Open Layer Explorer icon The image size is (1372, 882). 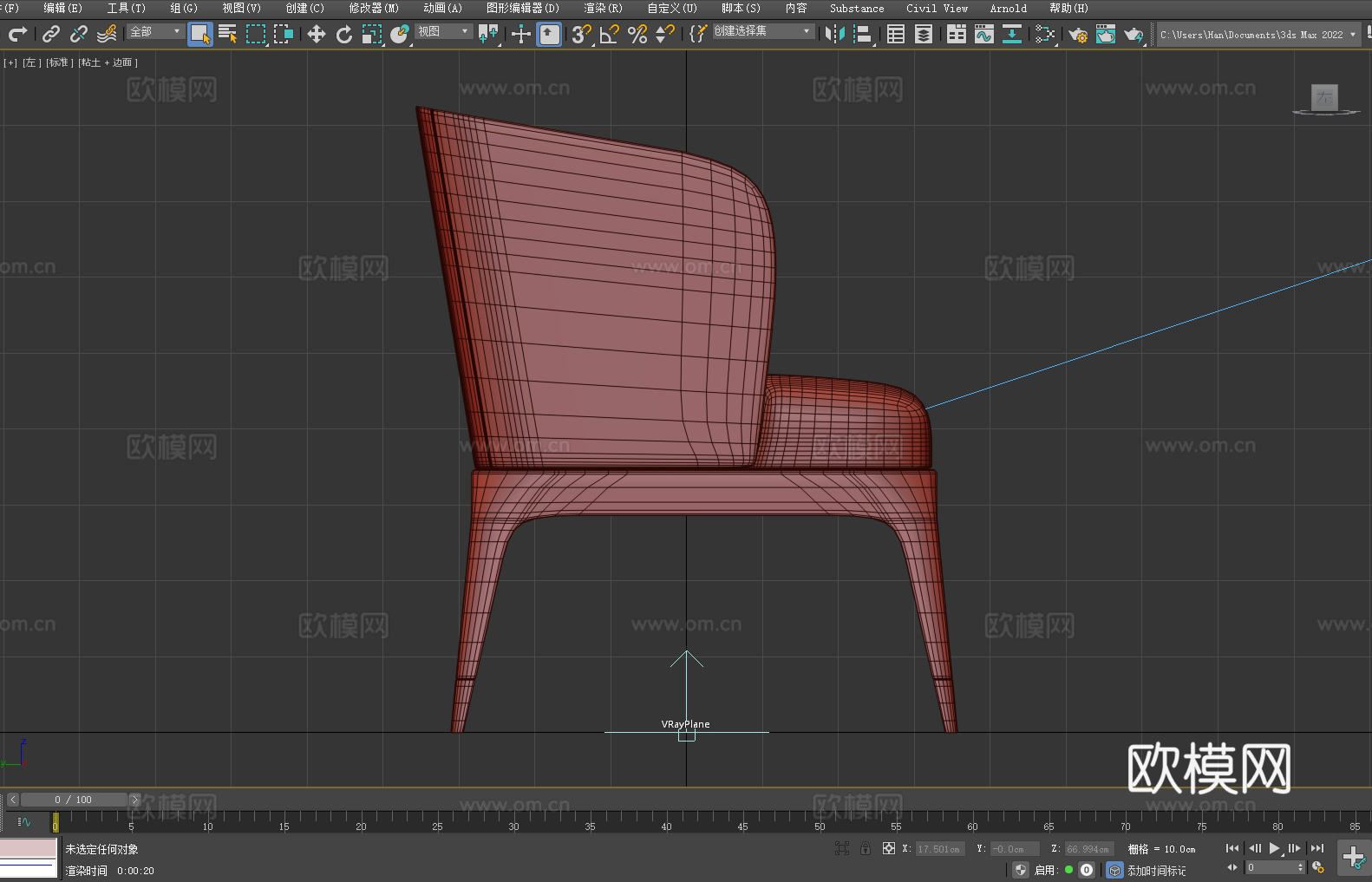click(x=924, y=34)
